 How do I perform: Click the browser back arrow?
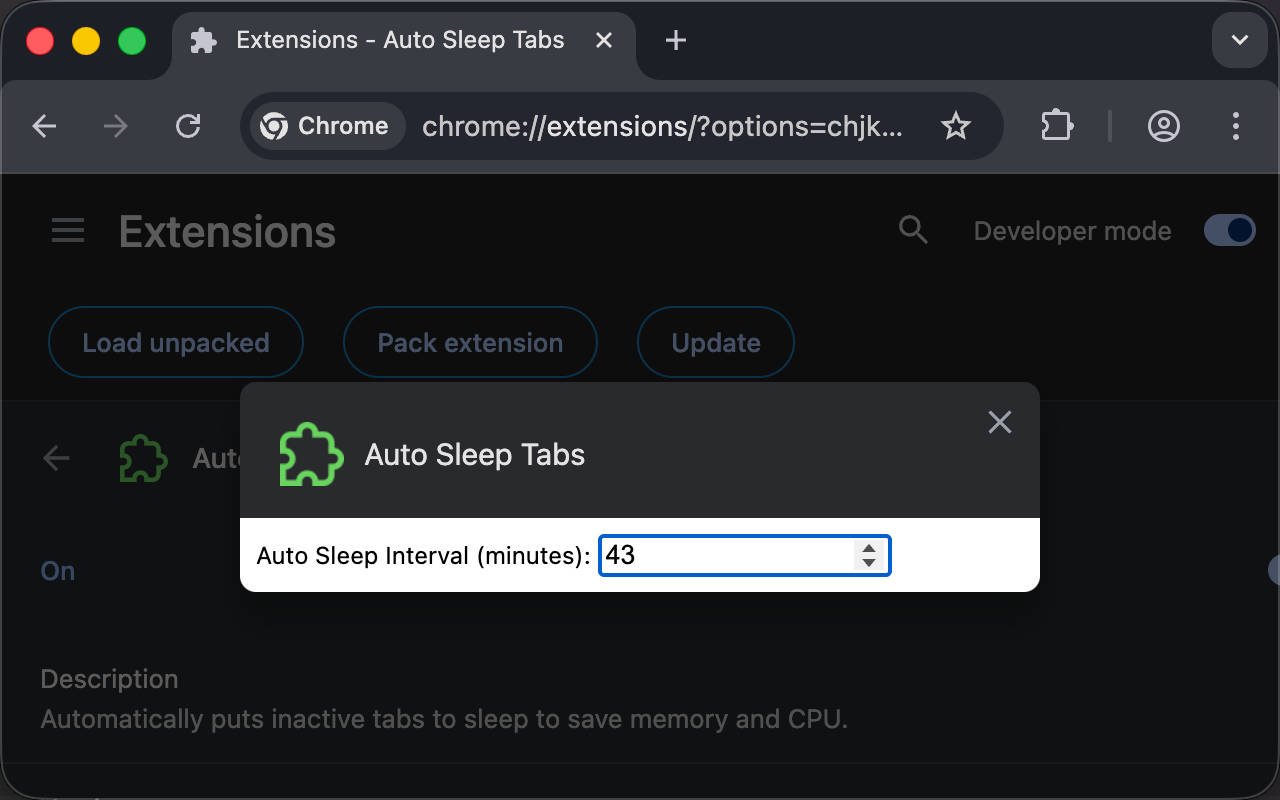44,126
